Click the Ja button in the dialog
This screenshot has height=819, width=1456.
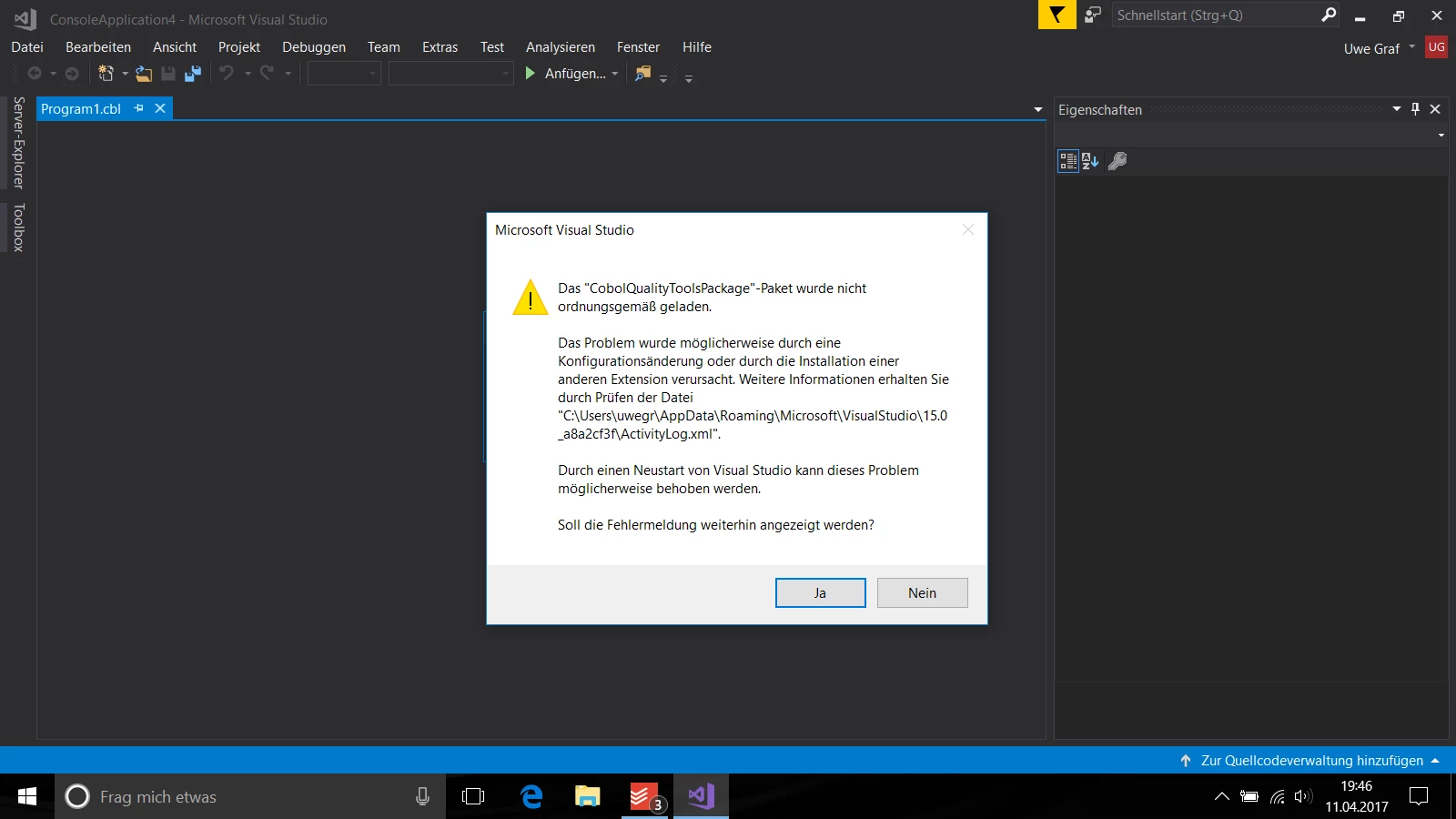coord(820,592)
